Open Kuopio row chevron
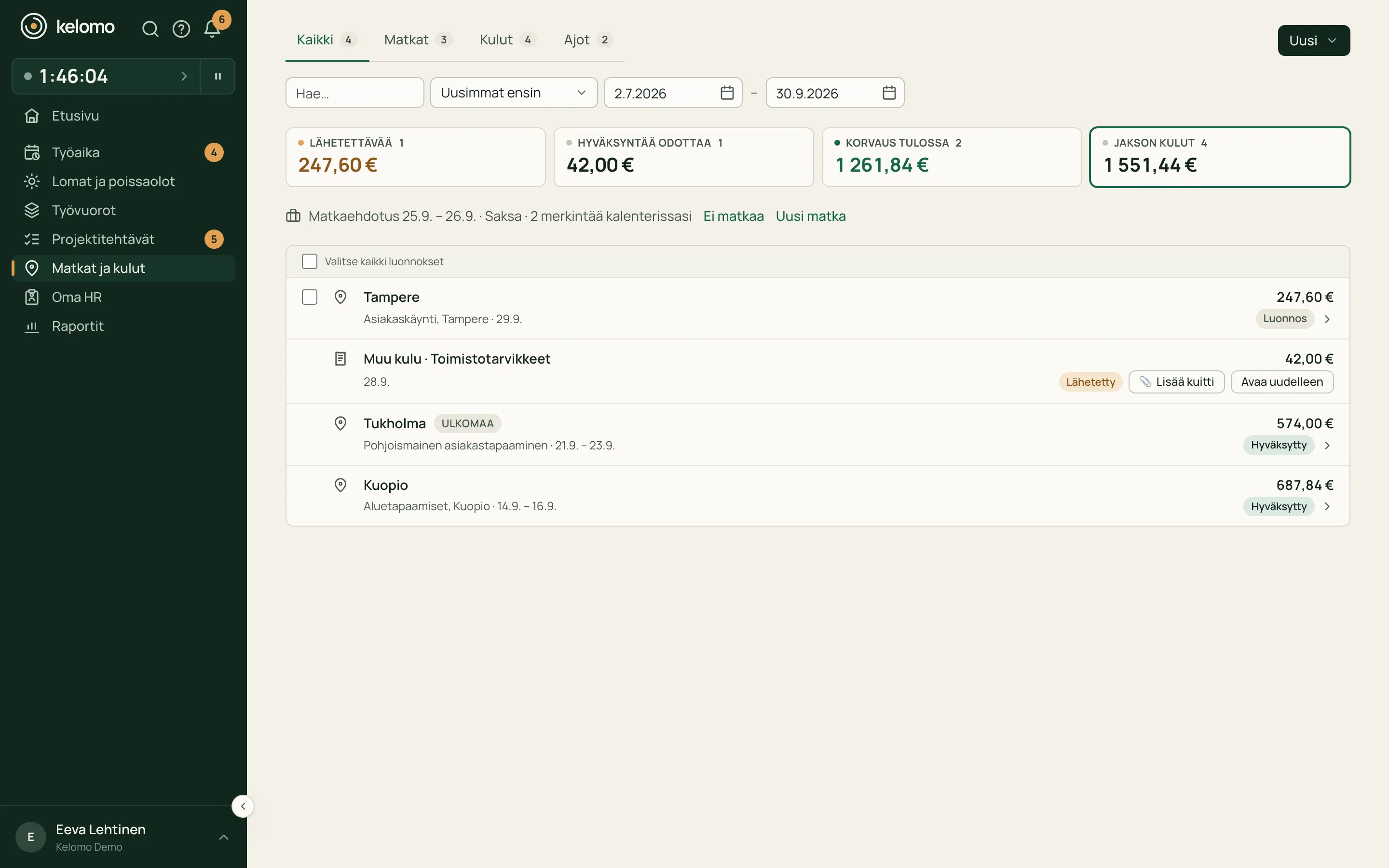This screenshot has width=1389, height=868. 1327,506
